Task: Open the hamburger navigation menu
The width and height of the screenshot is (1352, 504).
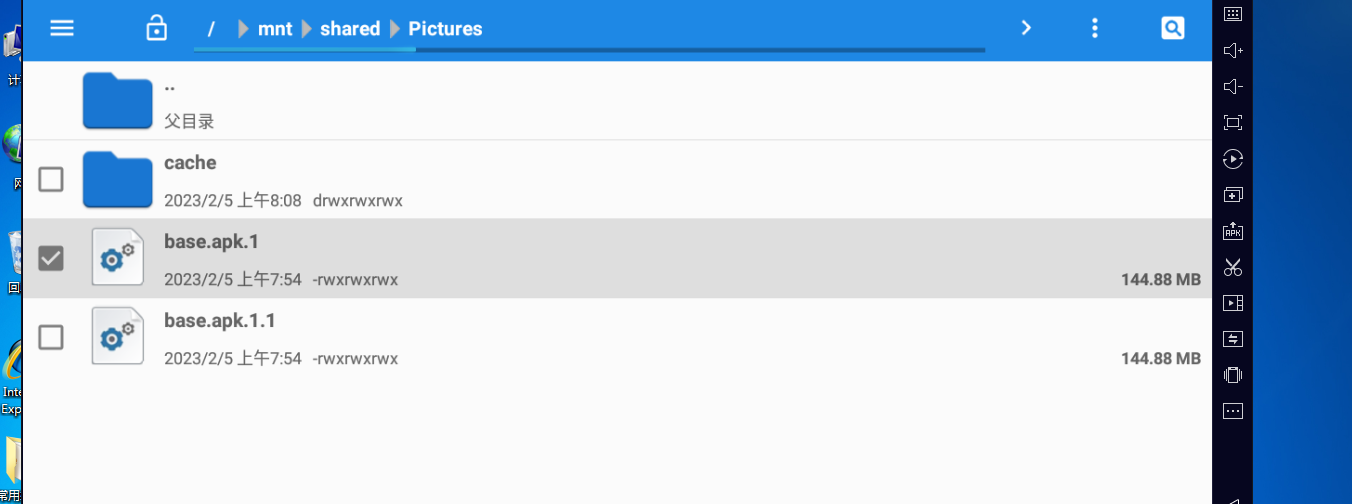Action: click(x=62, y=28)
